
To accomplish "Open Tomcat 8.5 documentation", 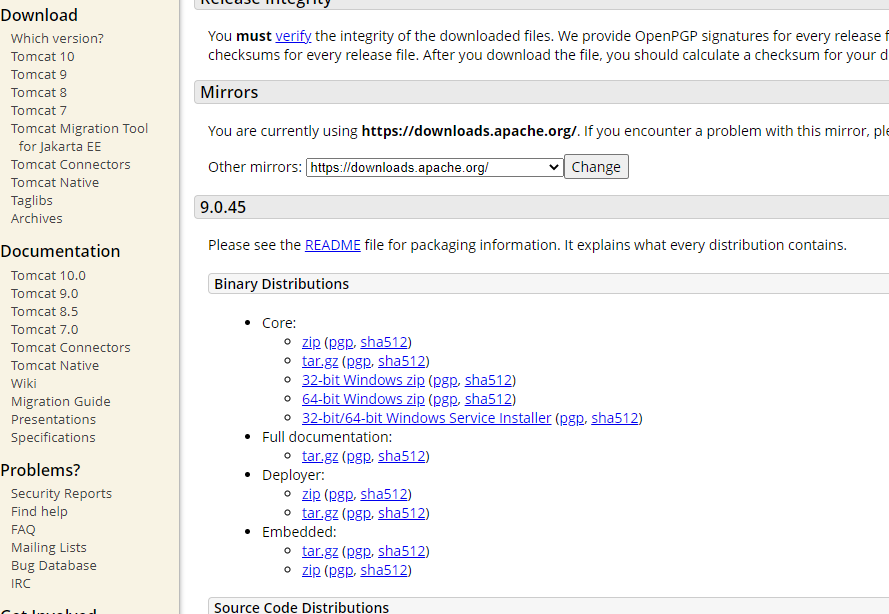I will tap(44, 312).
